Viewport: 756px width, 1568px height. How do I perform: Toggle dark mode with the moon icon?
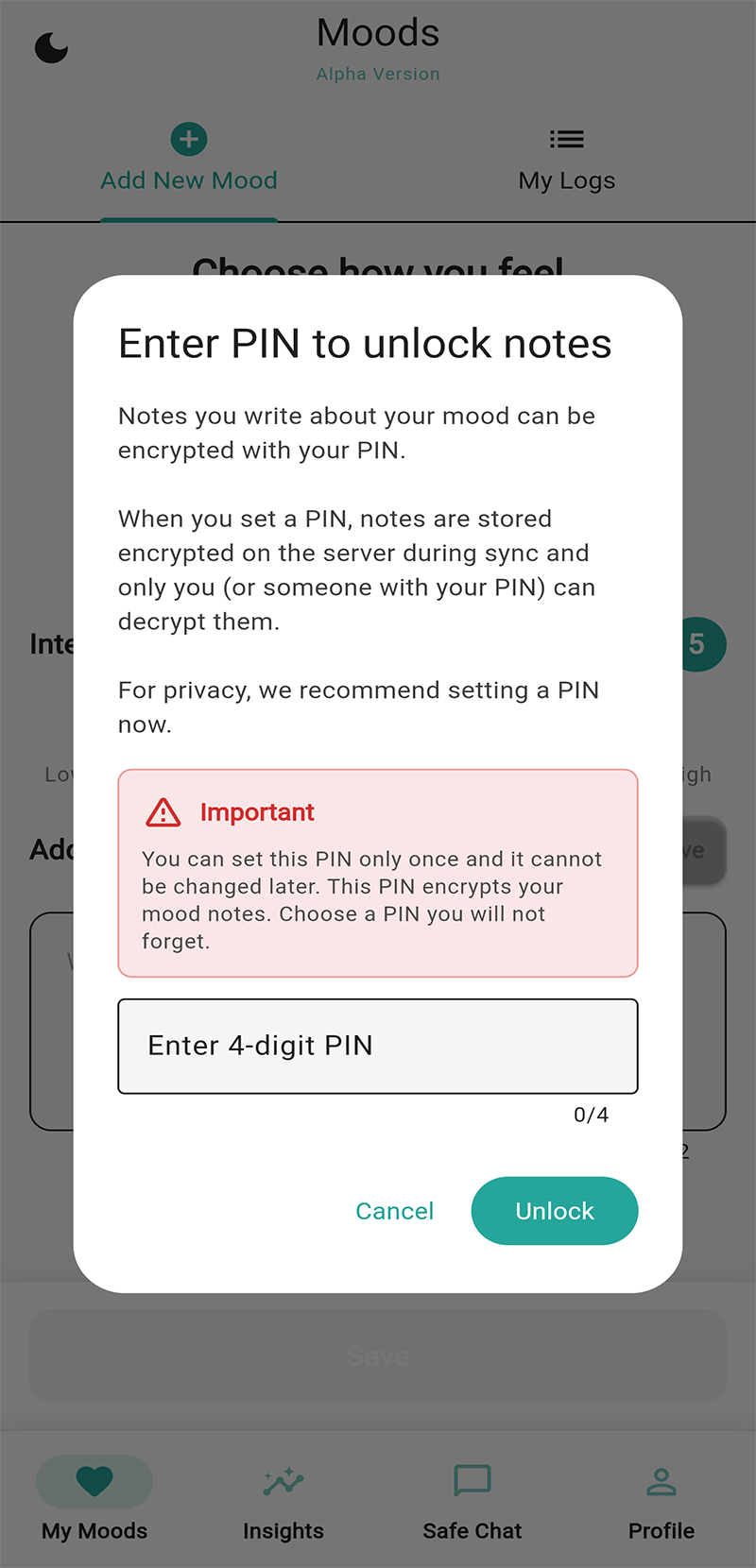tap(51, 47)
